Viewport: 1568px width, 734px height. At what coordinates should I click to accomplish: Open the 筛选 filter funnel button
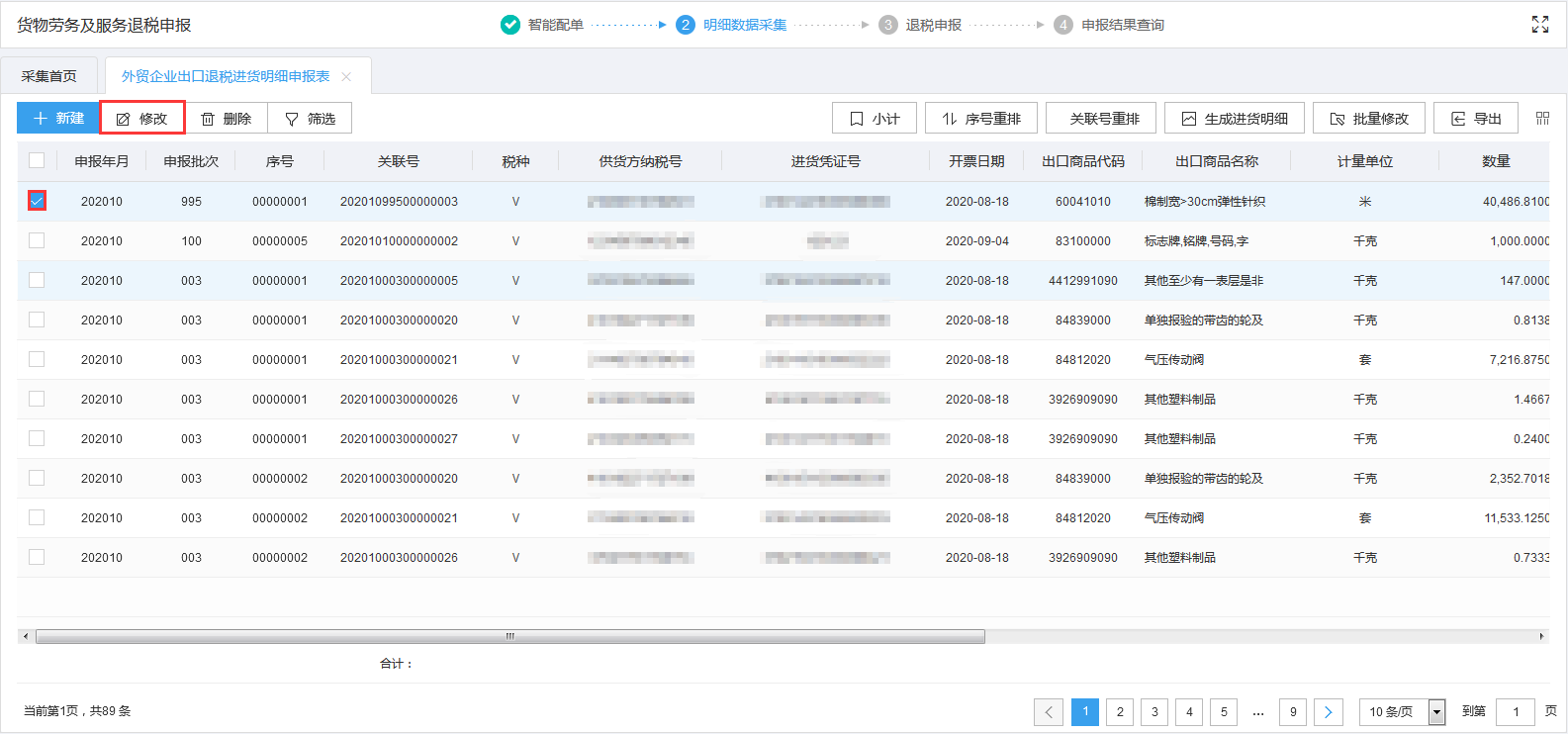coord(311,118)
